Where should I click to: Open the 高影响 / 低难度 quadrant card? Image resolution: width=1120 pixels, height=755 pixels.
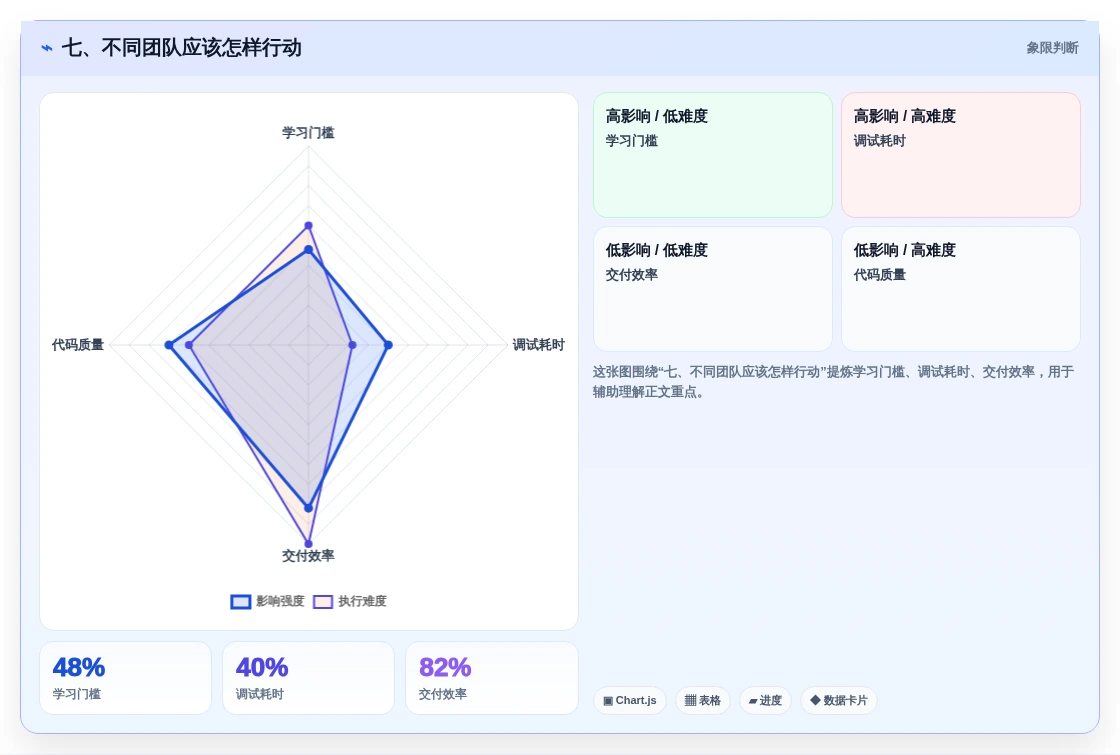(713, 155)
